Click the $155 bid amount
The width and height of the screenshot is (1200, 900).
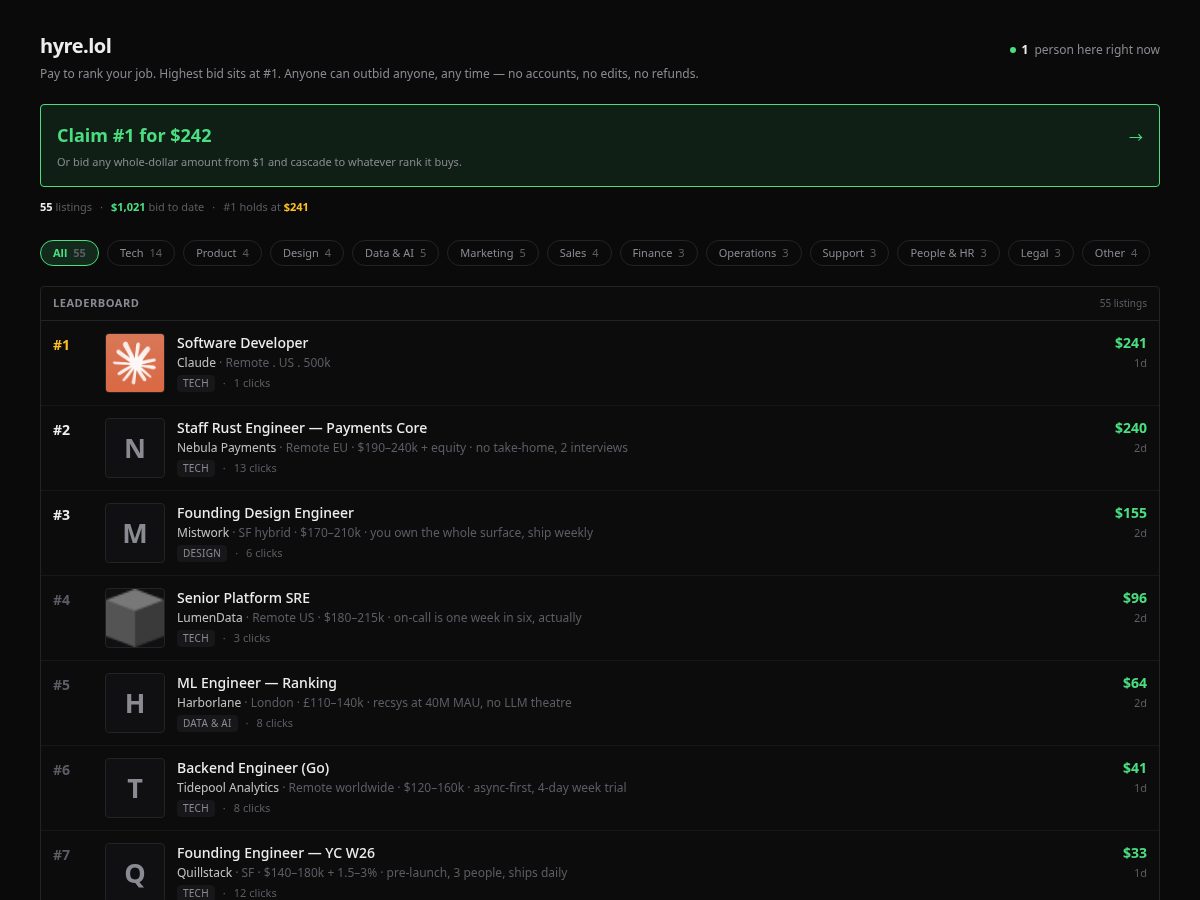click(1131, 513)
